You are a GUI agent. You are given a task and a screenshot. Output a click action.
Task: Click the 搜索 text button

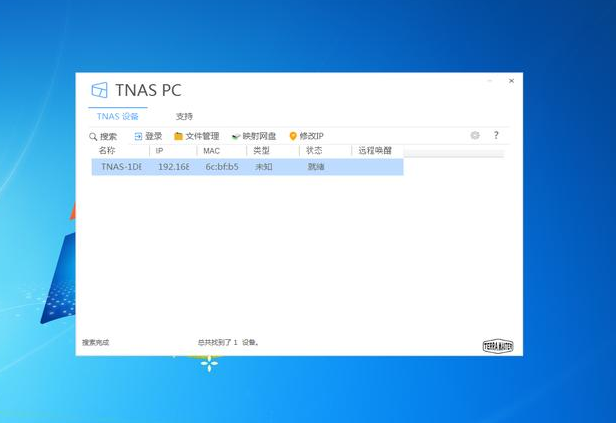pos(108,137)
